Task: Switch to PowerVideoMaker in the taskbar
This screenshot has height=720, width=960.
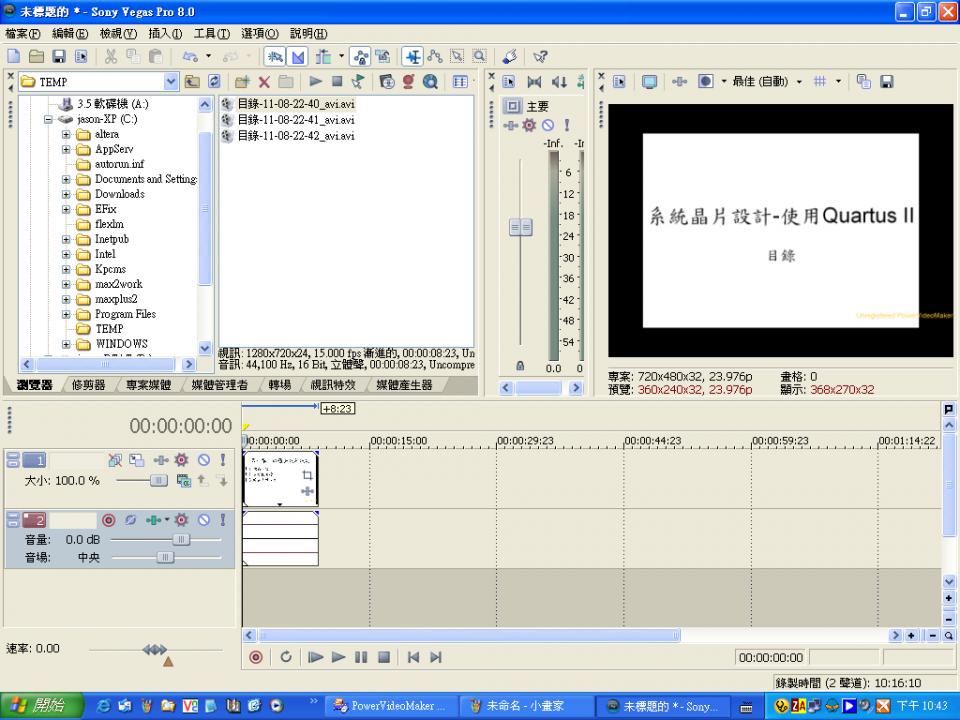Action: point(389,706)
